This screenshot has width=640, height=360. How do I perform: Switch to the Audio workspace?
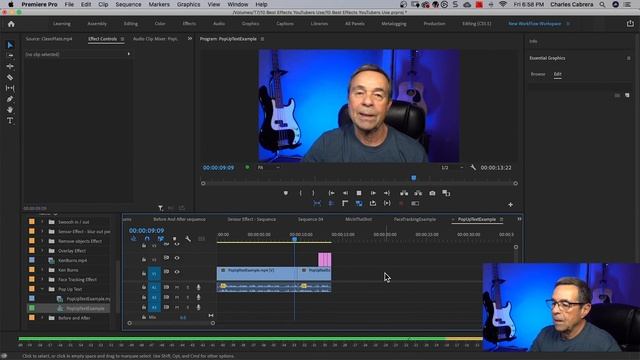pyautogui.click(x=219, y=24)
